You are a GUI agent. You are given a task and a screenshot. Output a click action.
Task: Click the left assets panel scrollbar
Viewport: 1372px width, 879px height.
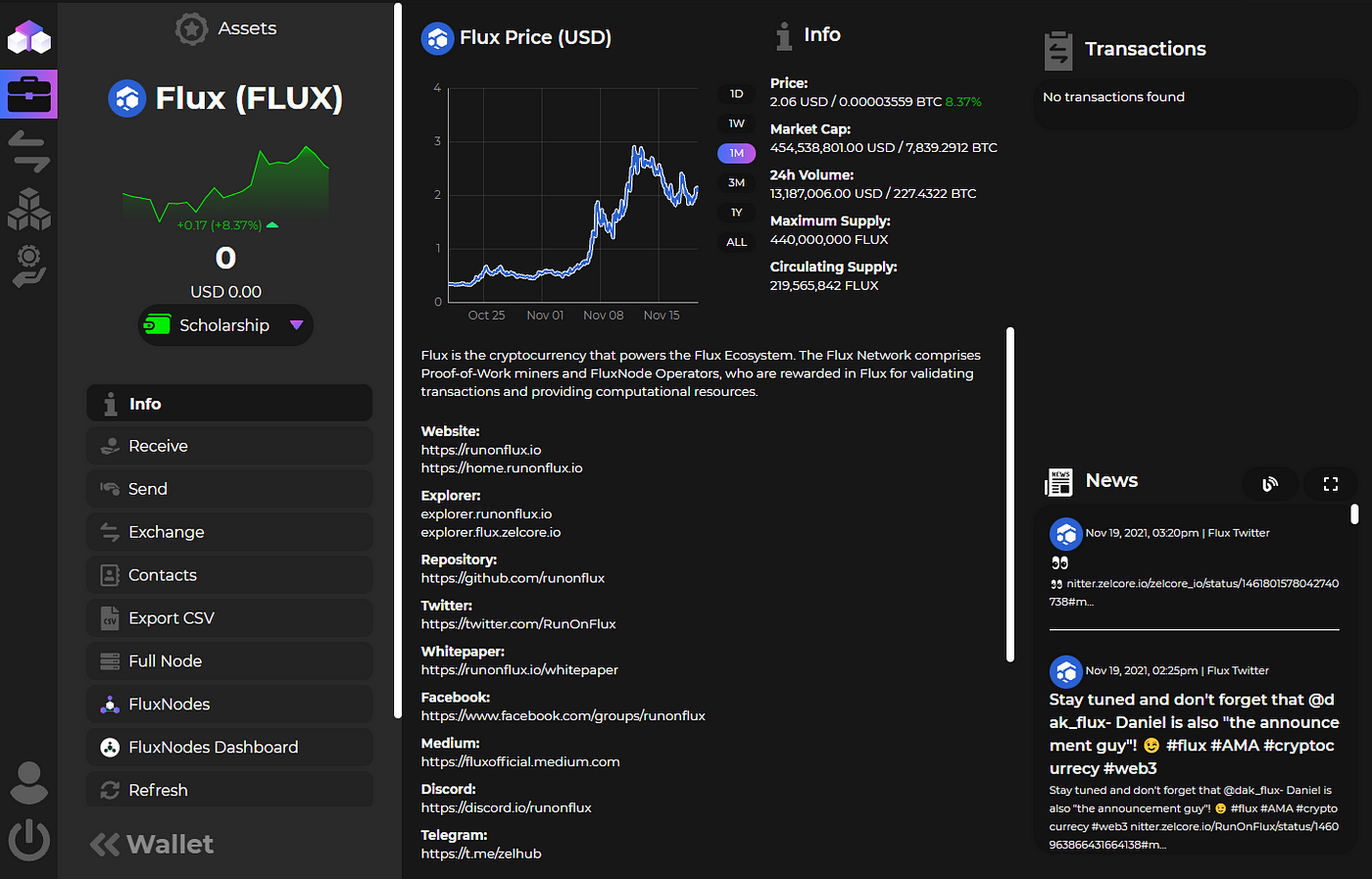(398, 361)
